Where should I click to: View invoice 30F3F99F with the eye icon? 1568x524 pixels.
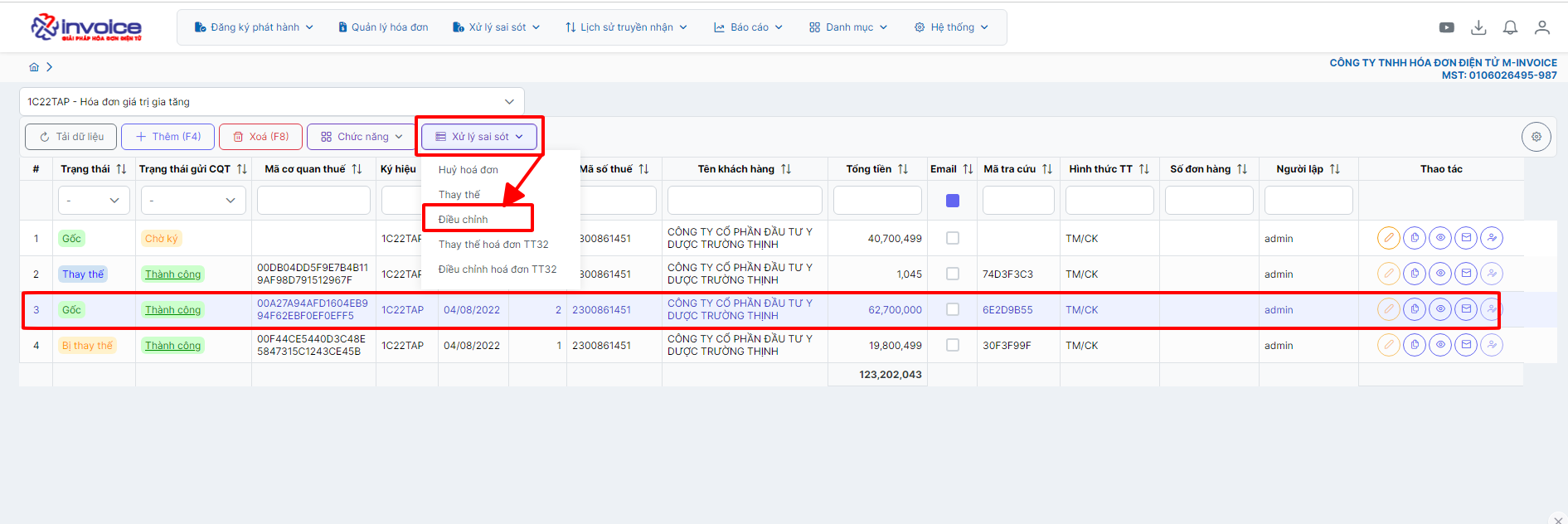coord(1440,345)
